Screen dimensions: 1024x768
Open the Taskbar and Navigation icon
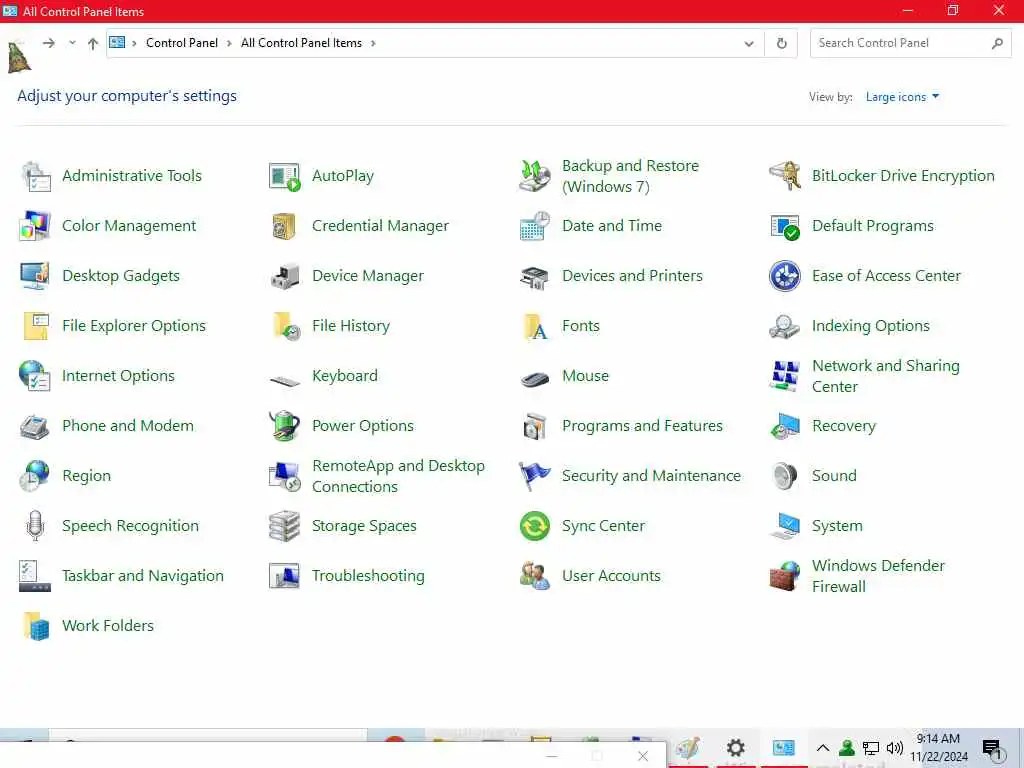(35, 576)
